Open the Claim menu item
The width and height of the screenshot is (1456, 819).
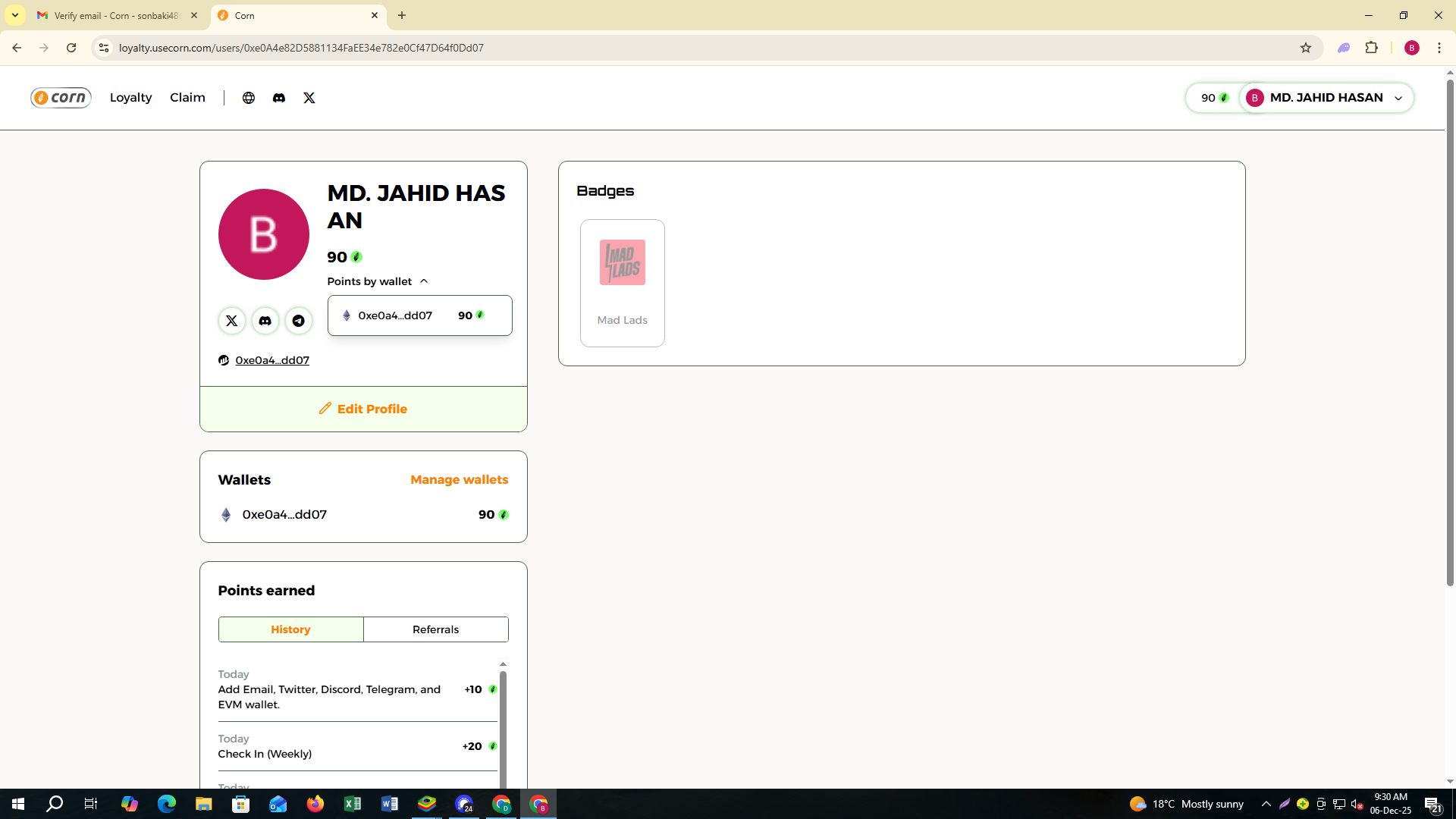187,98
